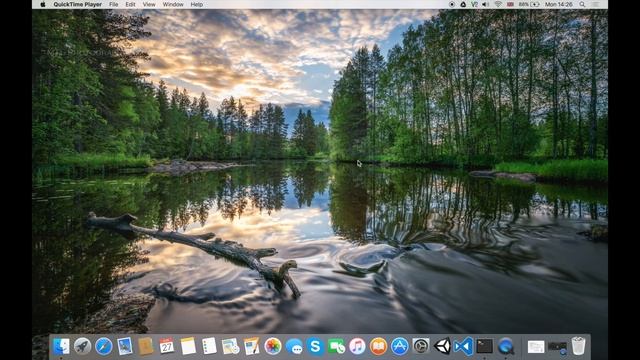This screenshot has width=640, height=360.
Task: Launch Skype from the dock
Action: (x=315, y=347)
